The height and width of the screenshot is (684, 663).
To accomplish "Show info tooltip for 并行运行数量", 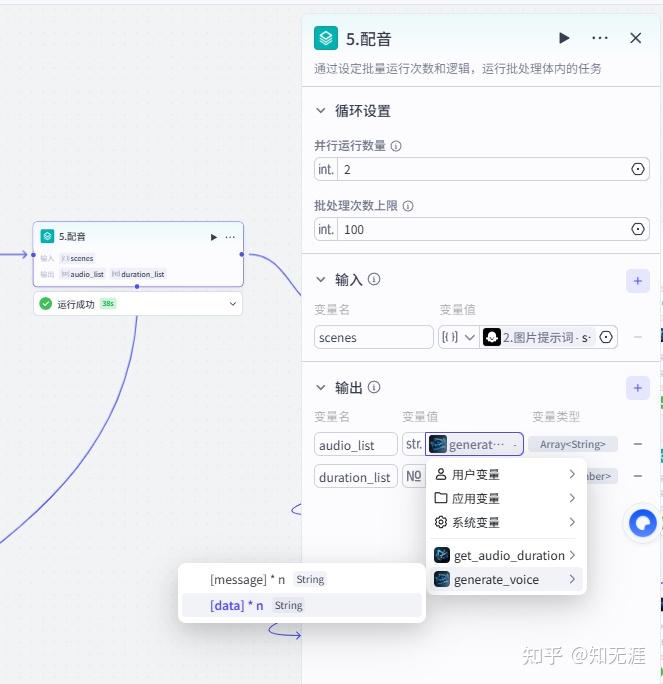I will pyautogui.click(x=396, y=146).
